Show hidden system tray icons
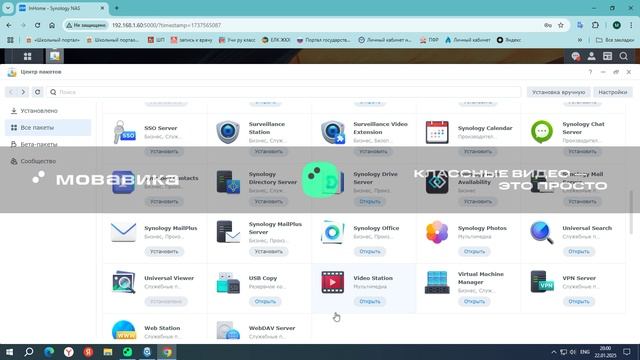 tap(553, 352)
